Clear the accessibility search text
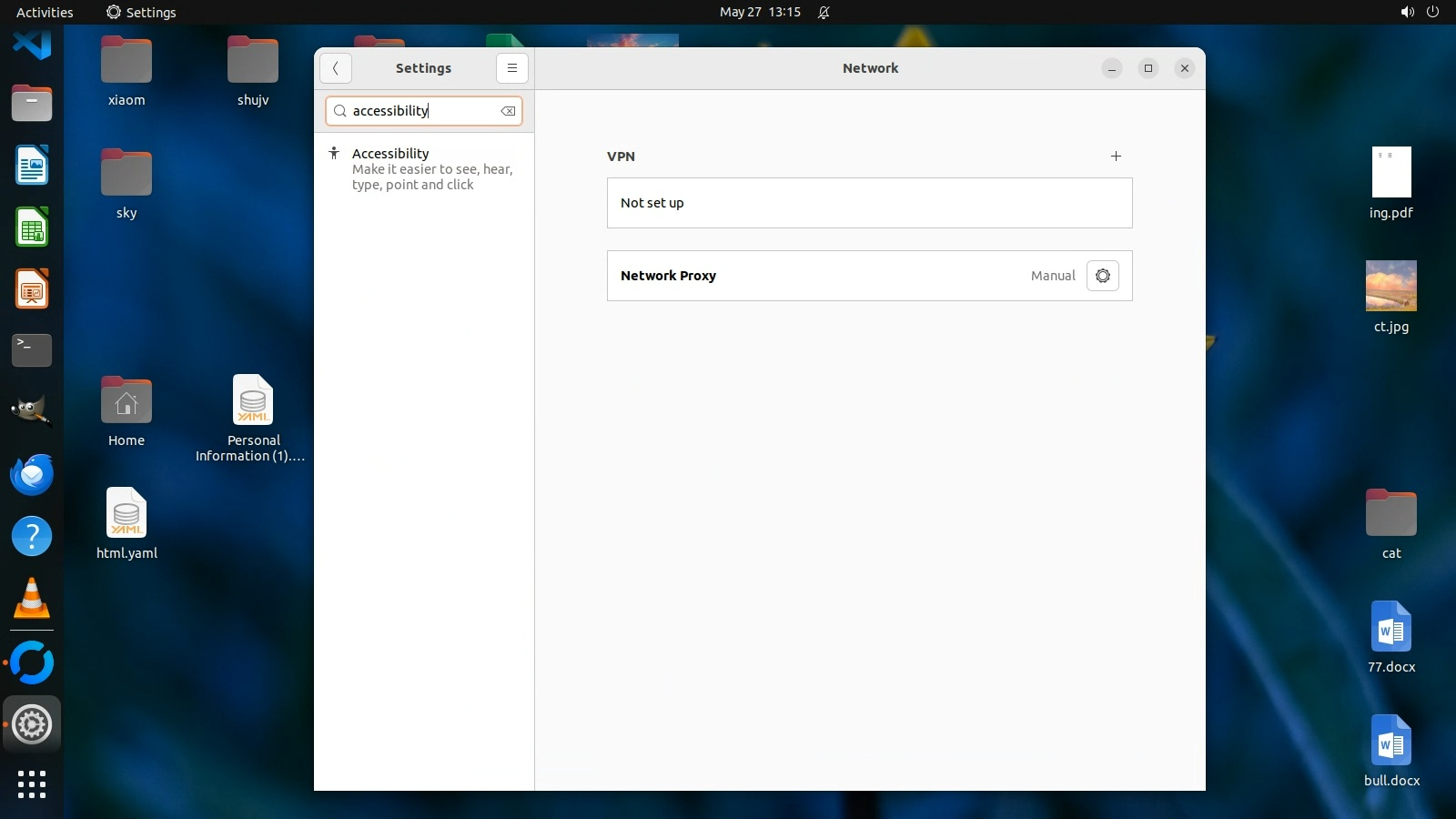Screen dimensions: 1456x819 coord(508,111)
